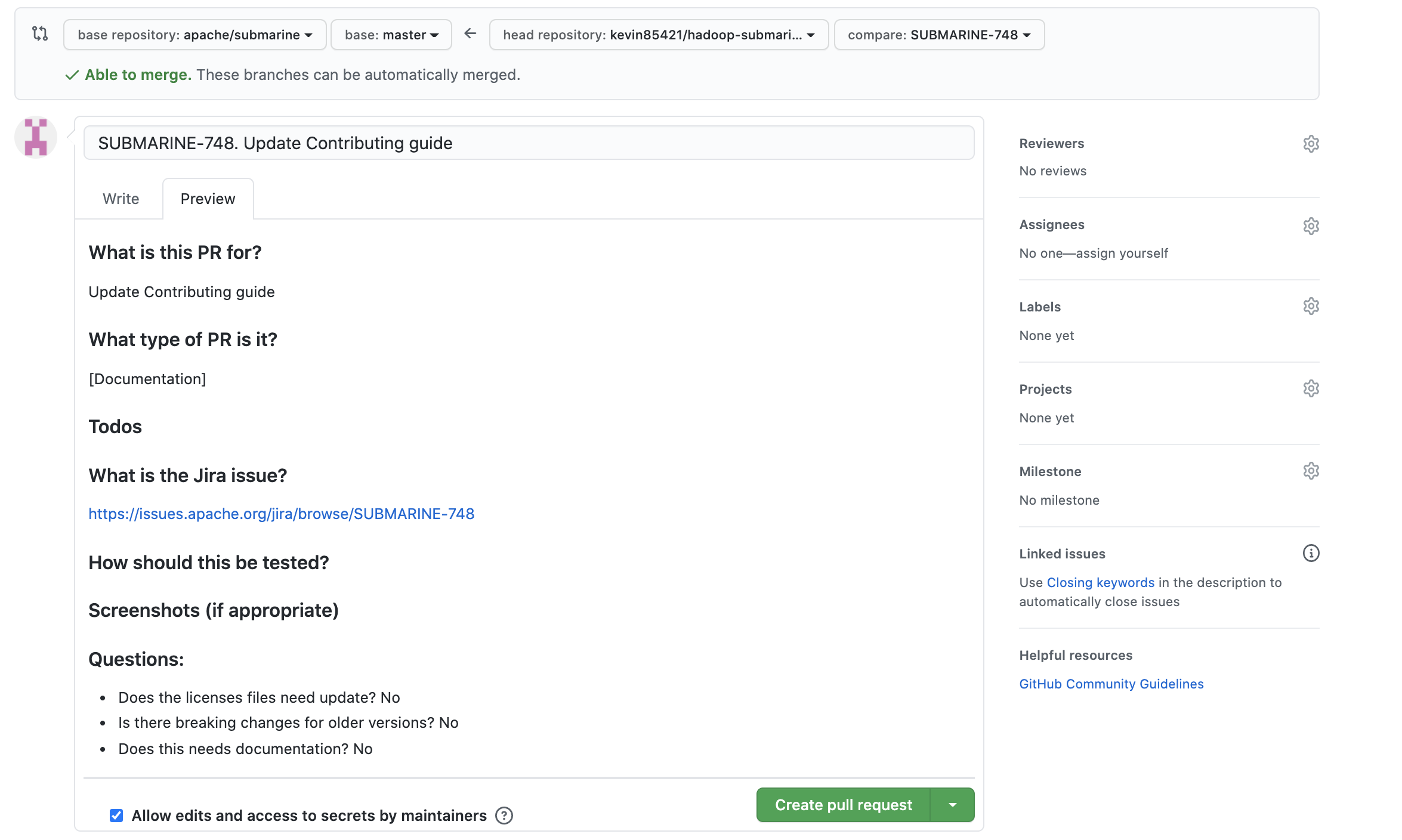The image size is (1402, 840).
Task: Switch to the Write tab
Action: point(121,199)
